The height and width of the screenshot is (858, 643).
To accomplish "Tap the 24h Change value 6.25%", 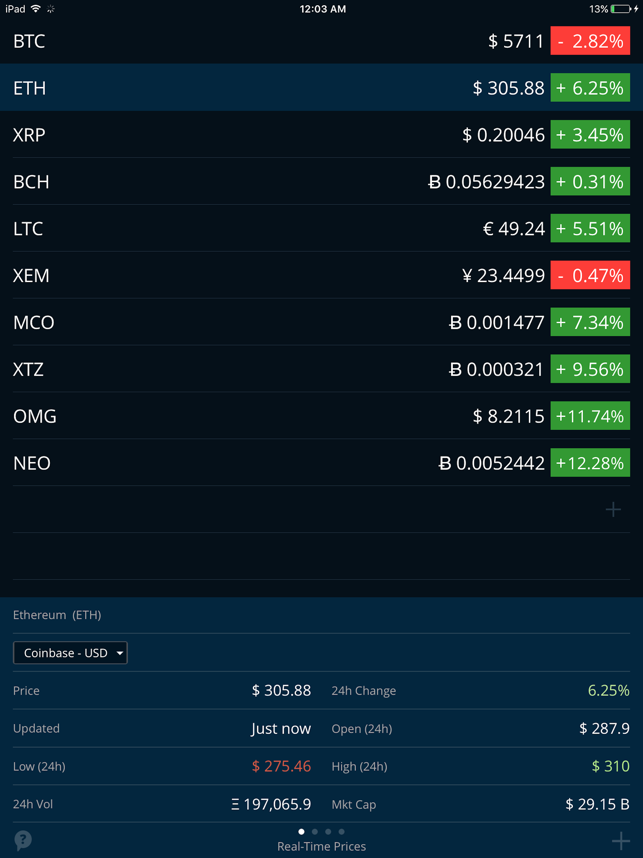I will [609, 691].
